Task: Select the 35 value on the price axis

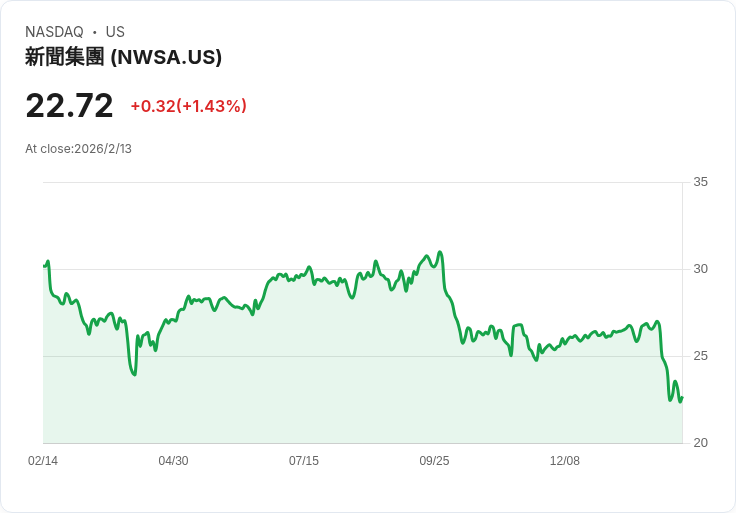Action: tap(700, 182)
